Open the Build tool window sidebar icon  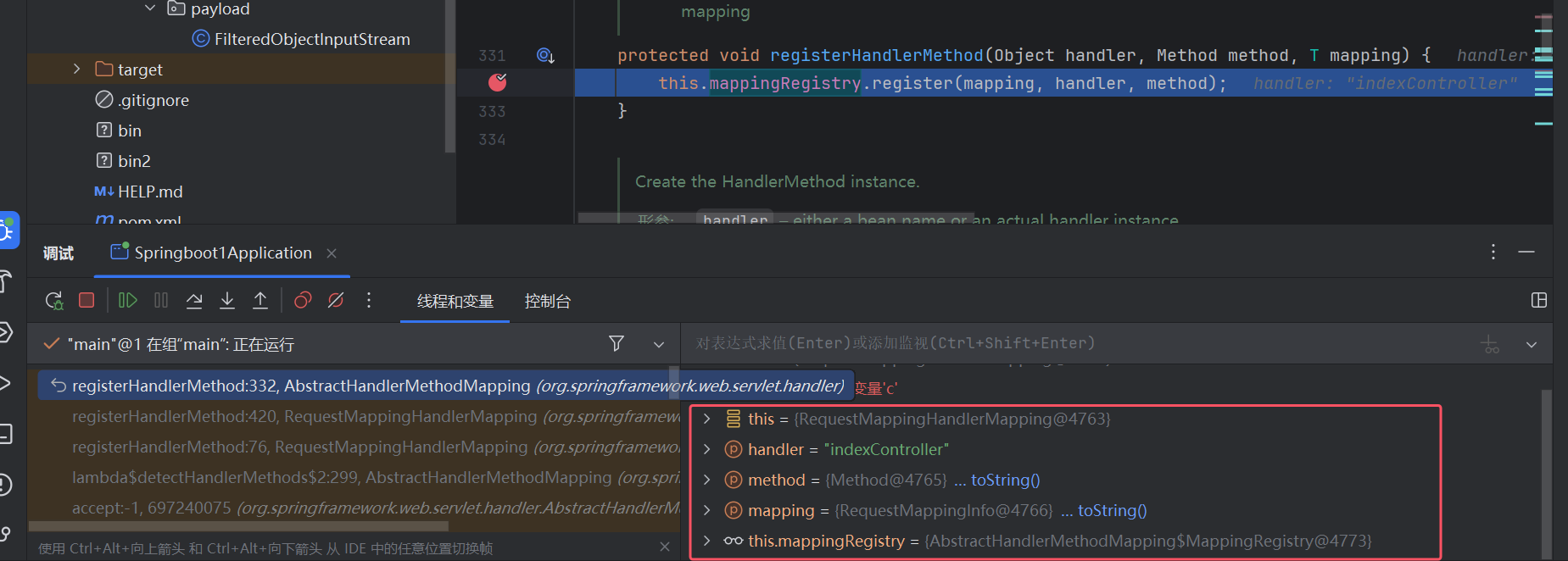(5, 281)
